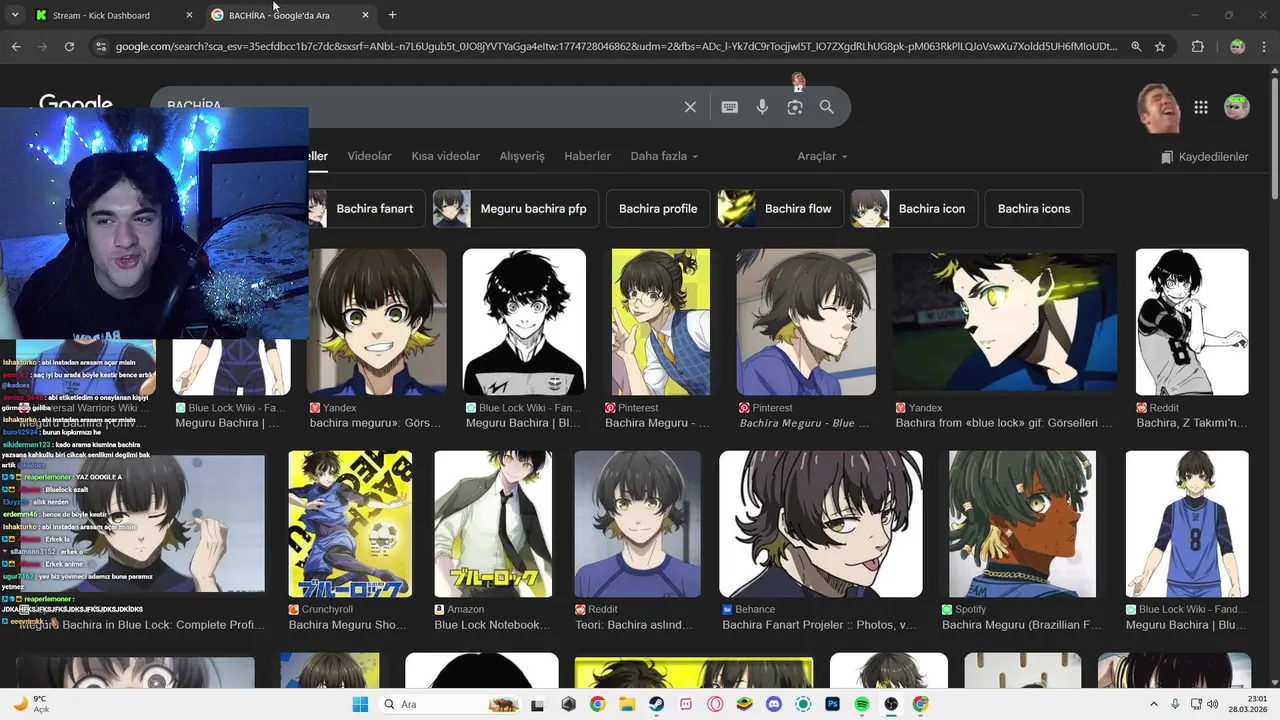Open Opera browser from the taskbar
Screen dimensions: 1280x720
[x=715, y=704]
